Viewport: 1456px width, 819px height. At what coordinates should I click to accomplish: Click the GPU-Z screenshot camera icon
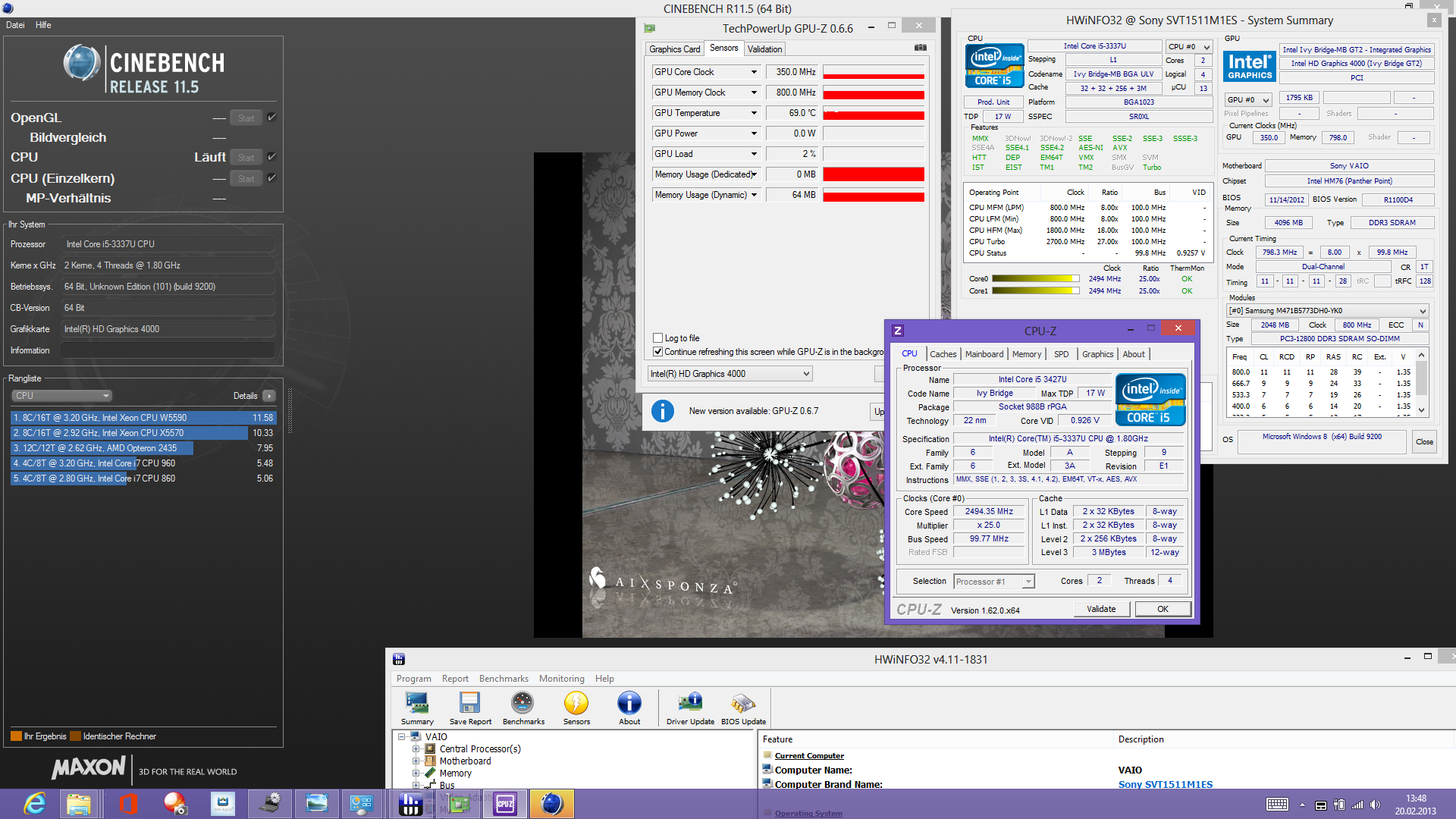coord(920,48)
